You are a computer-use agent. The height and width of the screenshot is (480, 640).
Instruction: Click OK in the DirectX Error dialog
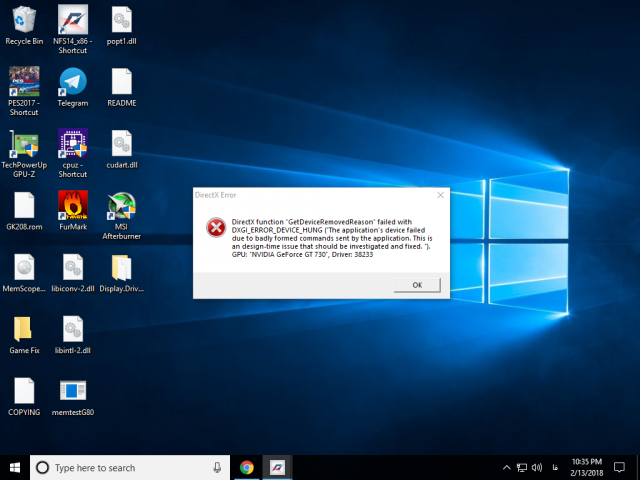pos(417,285)
